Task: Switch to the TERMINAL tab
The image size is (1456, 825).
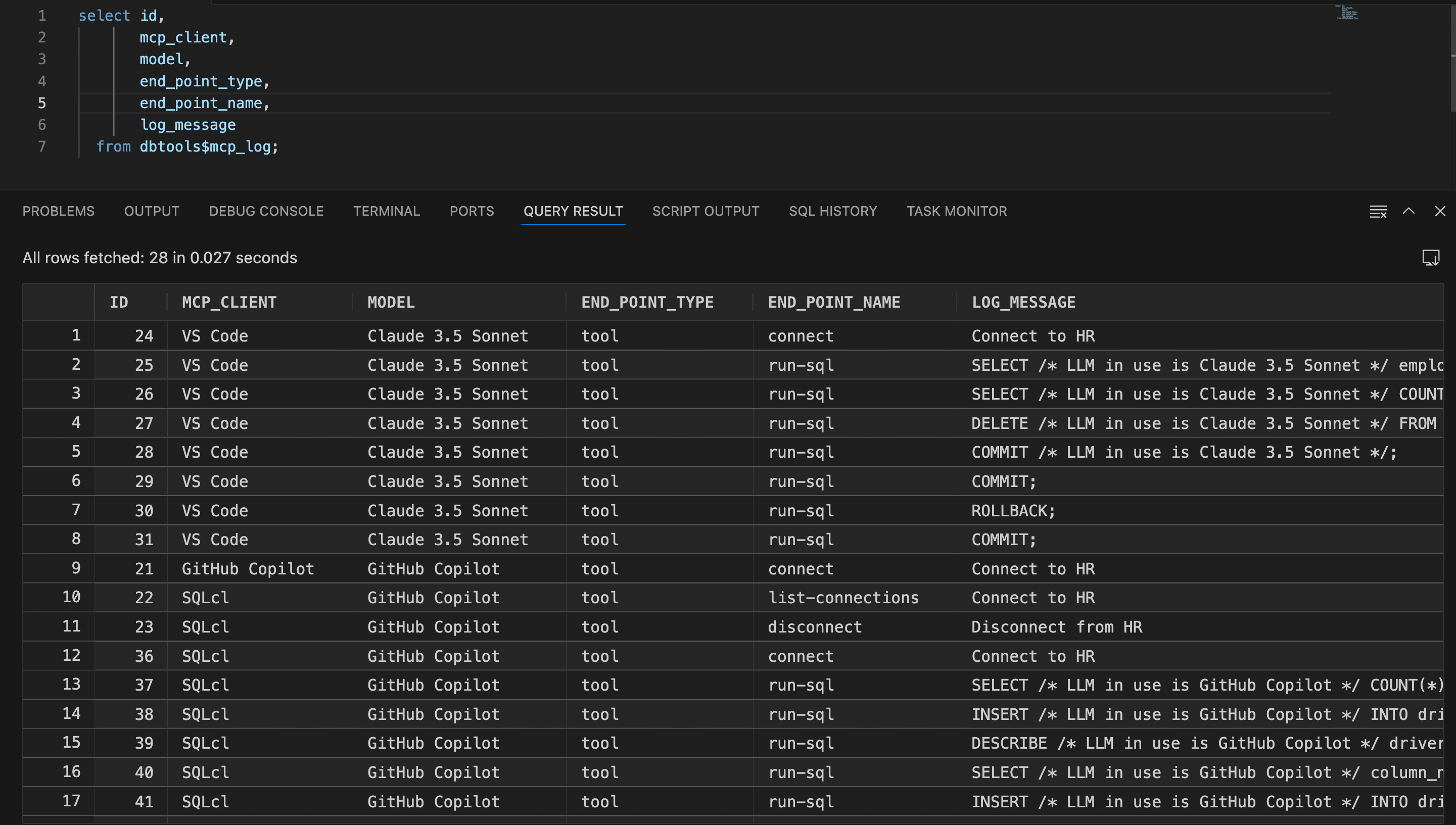Action: coord(387,211)
